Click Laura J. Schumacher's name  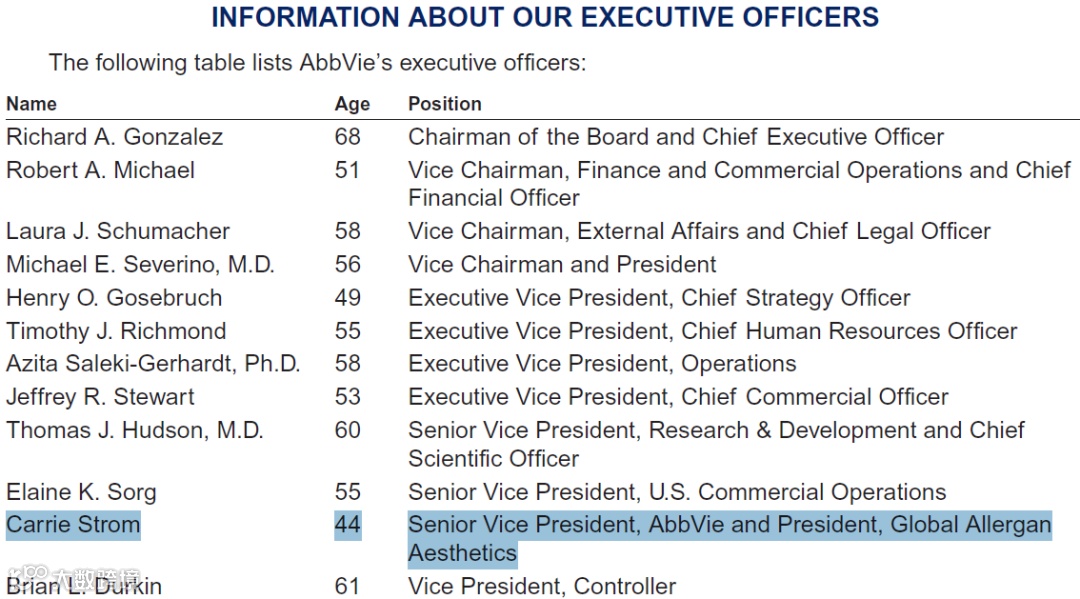[118, 231]
